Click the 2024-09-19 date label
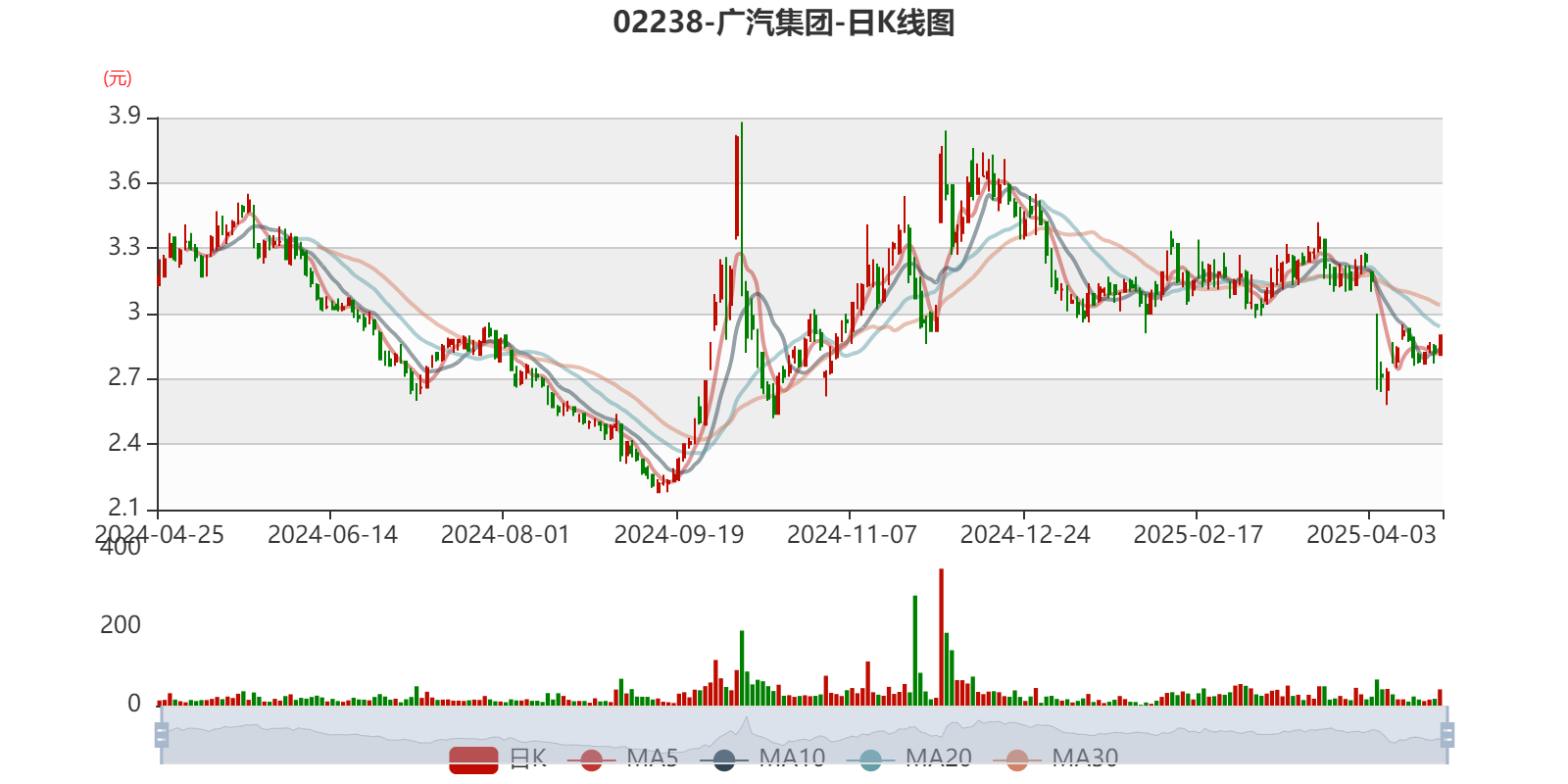Viewport: 1568px width, 784px height. coord(678,534)
